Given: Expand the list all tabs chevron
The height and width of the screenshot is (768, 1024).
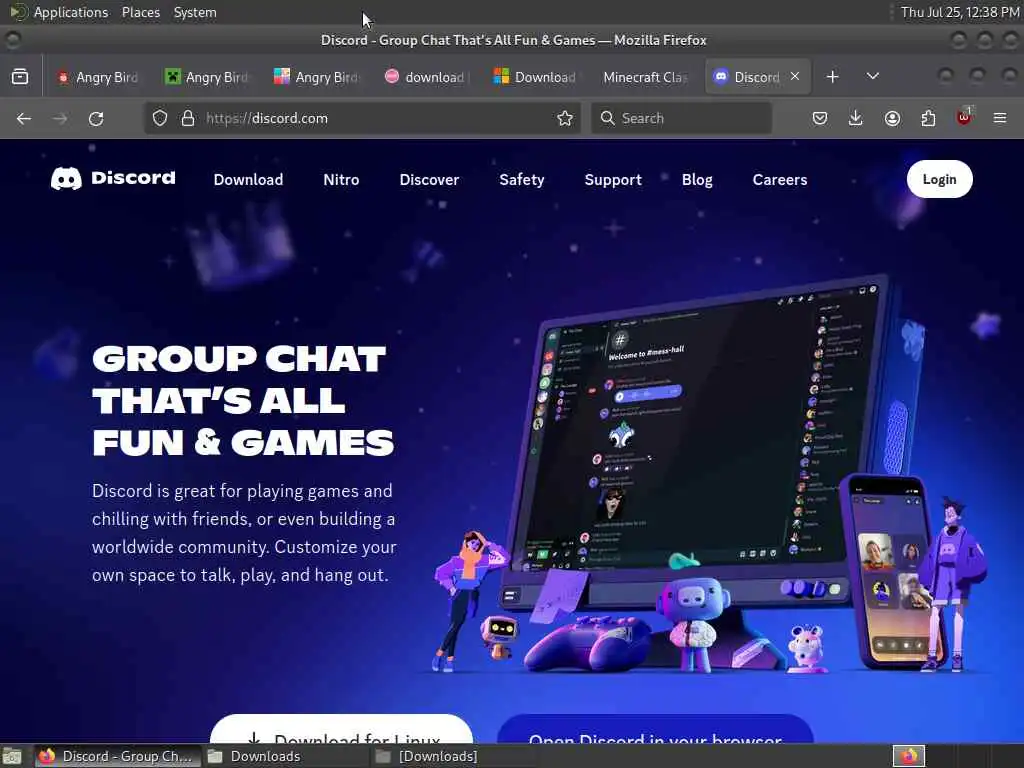Looking at the screenshot, I should (x=872, y=76).
